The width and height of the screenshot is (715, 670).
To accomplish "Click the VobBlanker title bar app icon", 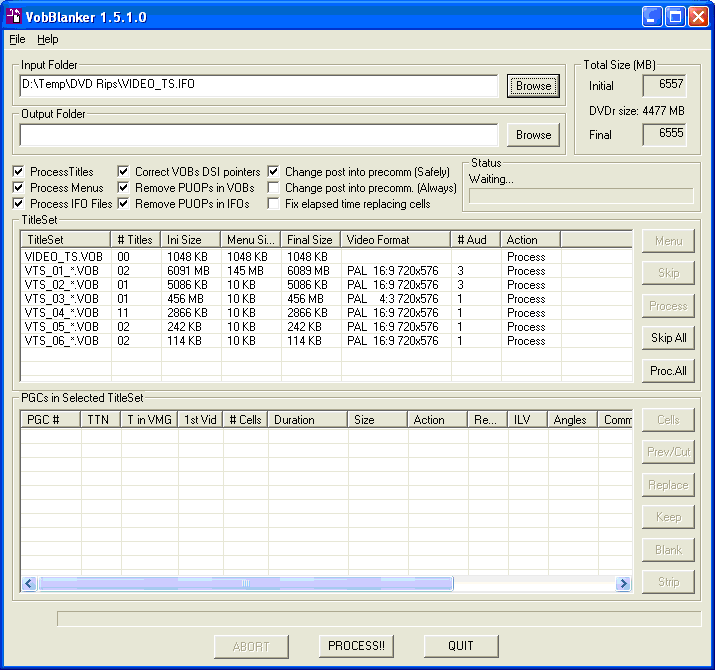I will click(13, 16).
